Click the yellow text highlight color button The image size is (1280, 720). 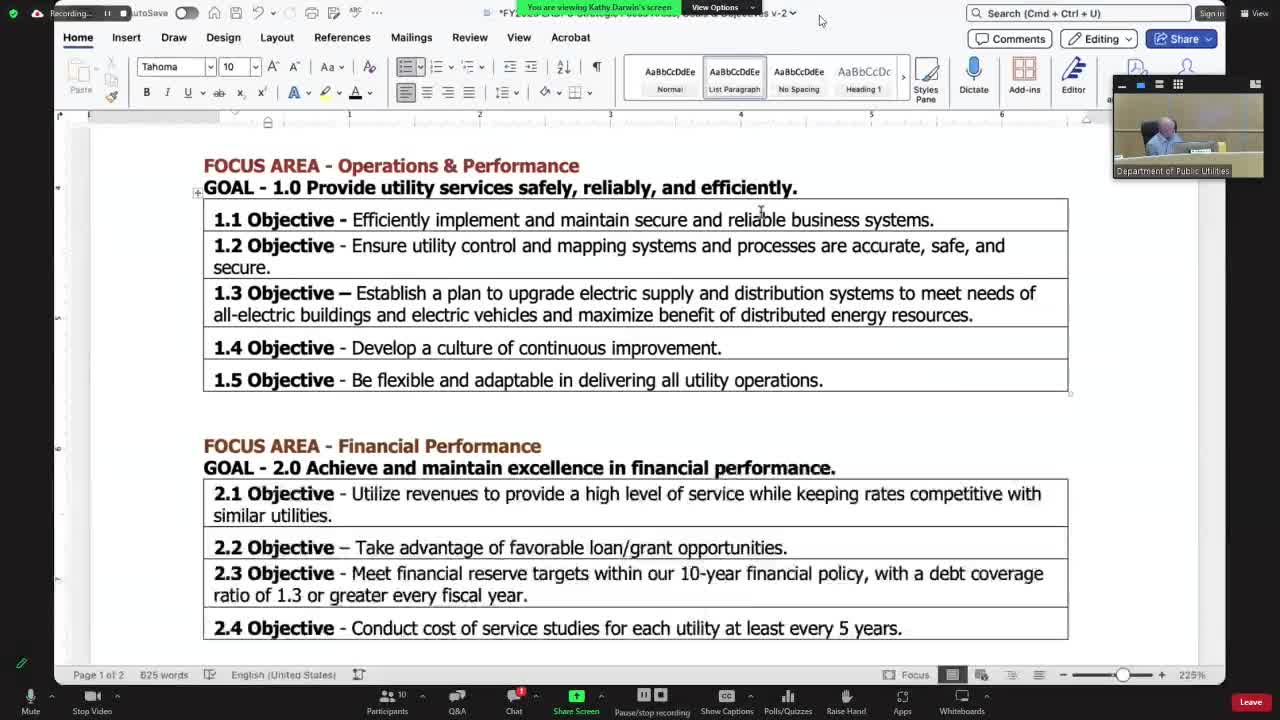324,92
